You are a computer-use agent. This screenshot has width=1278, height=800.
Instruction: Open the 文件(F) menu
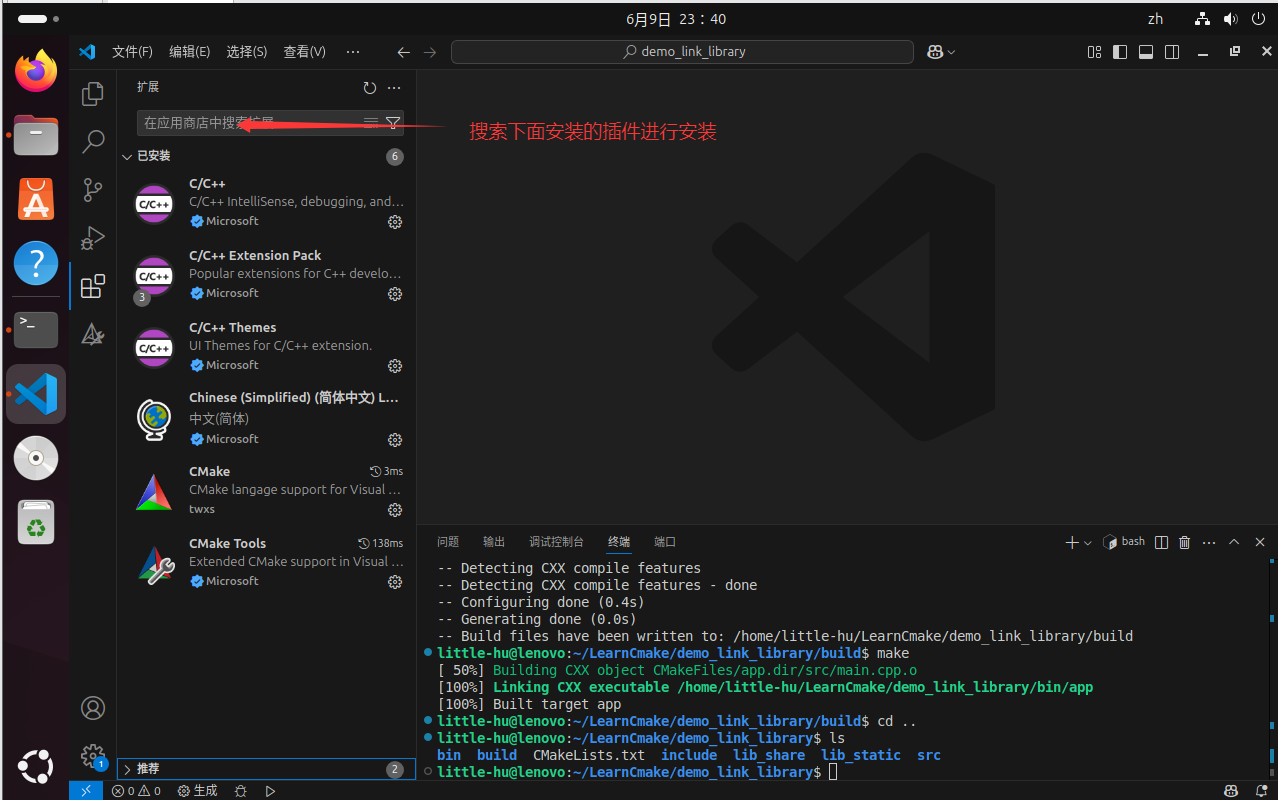coord(132,51)
